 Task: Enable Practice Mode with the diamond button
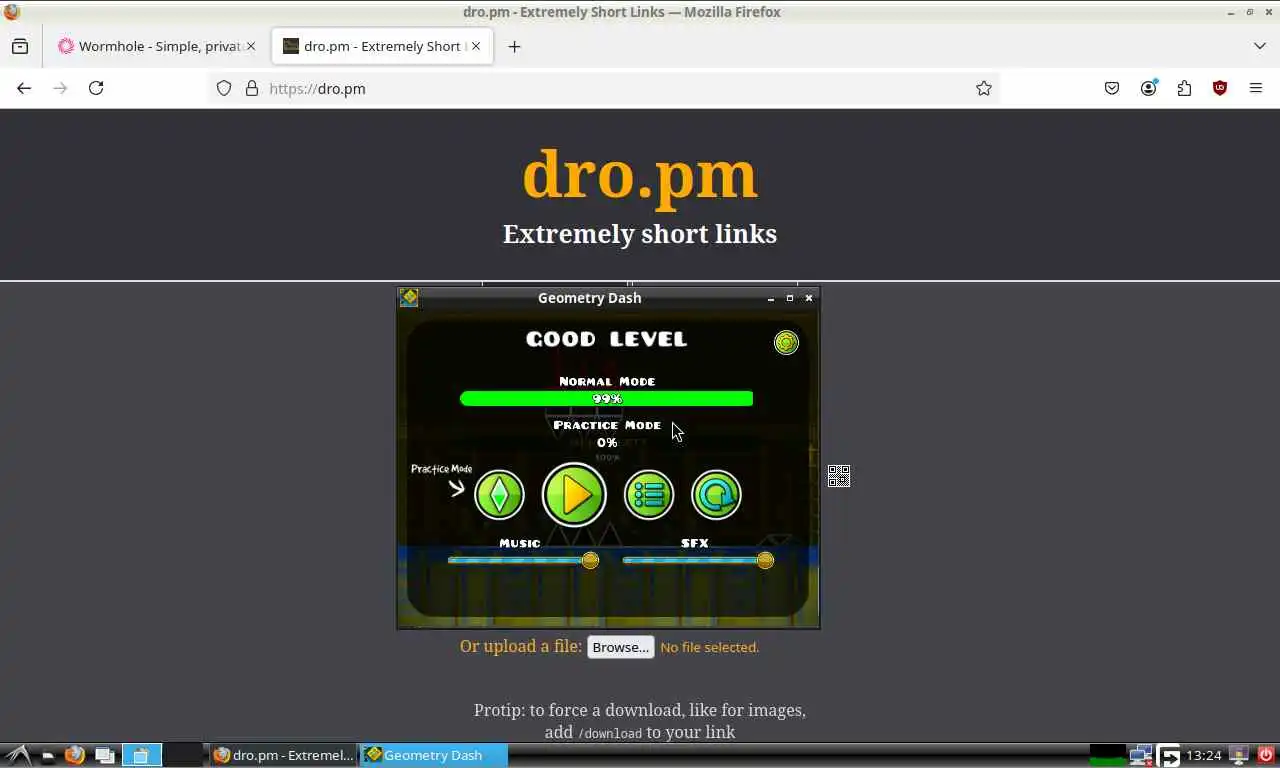(499, 494)
